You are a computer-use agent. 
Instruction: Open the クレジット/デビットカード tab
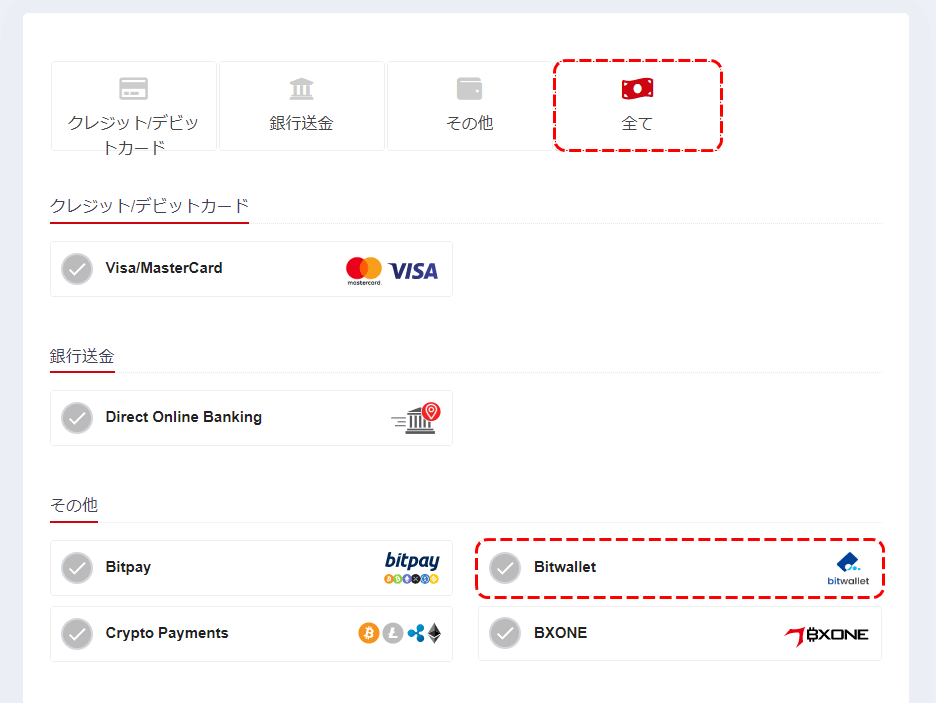(134, 106)
